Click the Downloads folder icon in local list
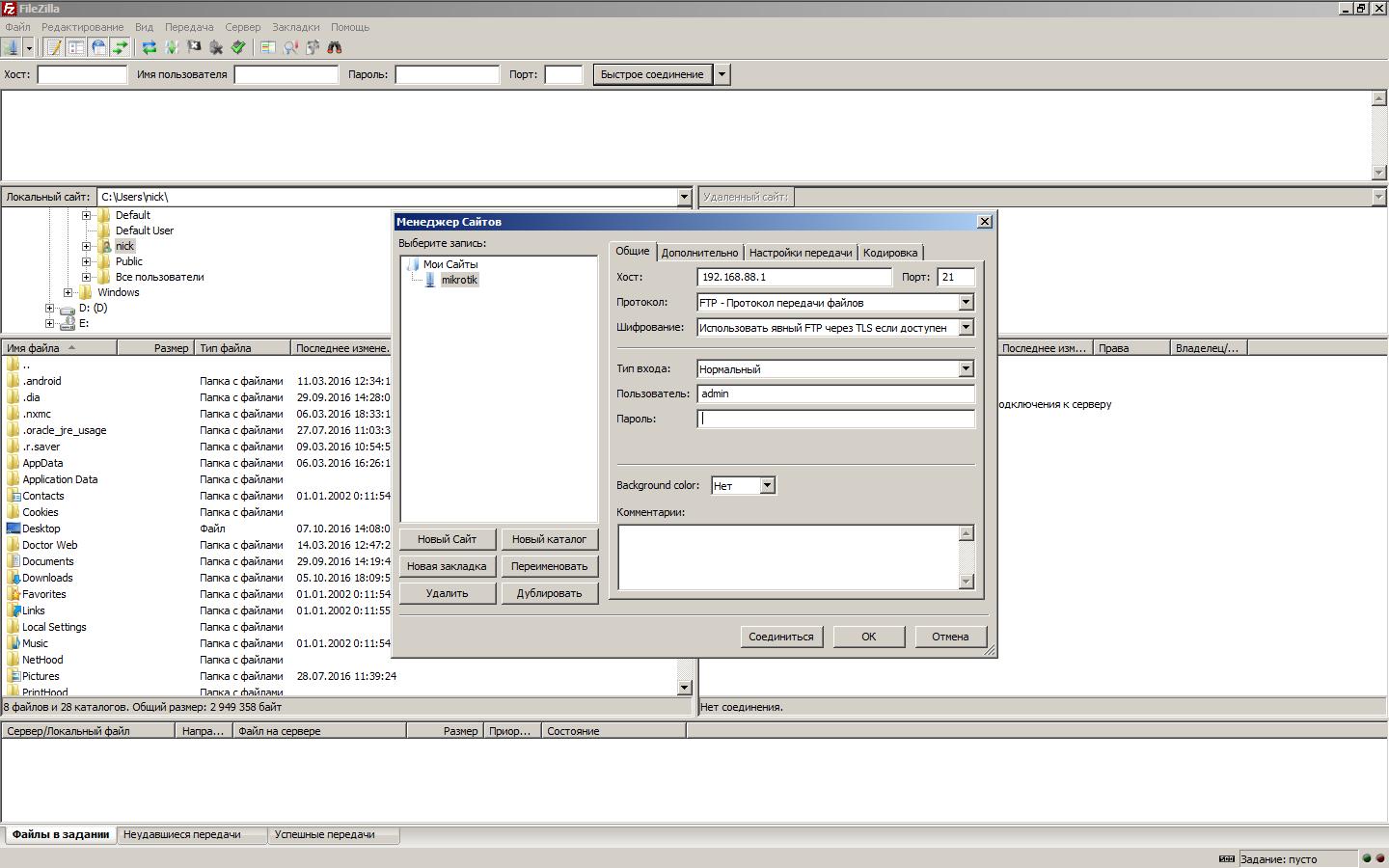The image size is (1389, 868). click(x=14, y=578)
